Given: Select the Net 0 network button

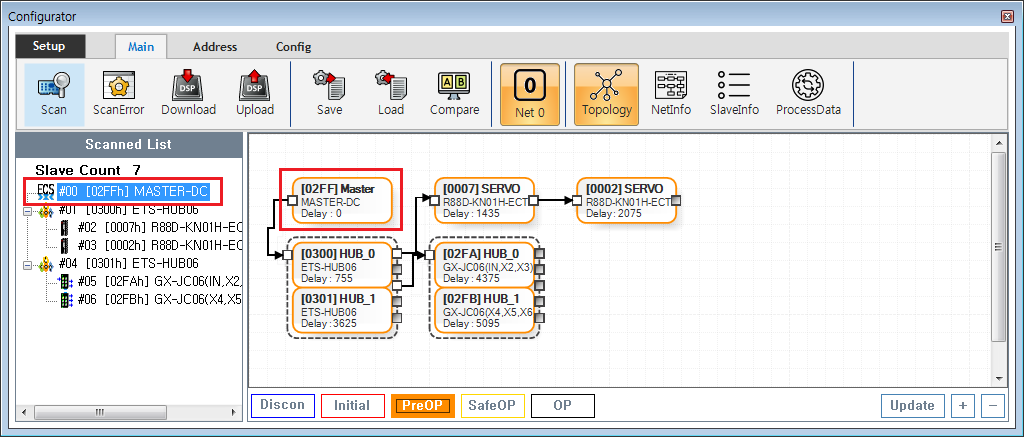Looking at the screenshot, I should coord(529,93).
